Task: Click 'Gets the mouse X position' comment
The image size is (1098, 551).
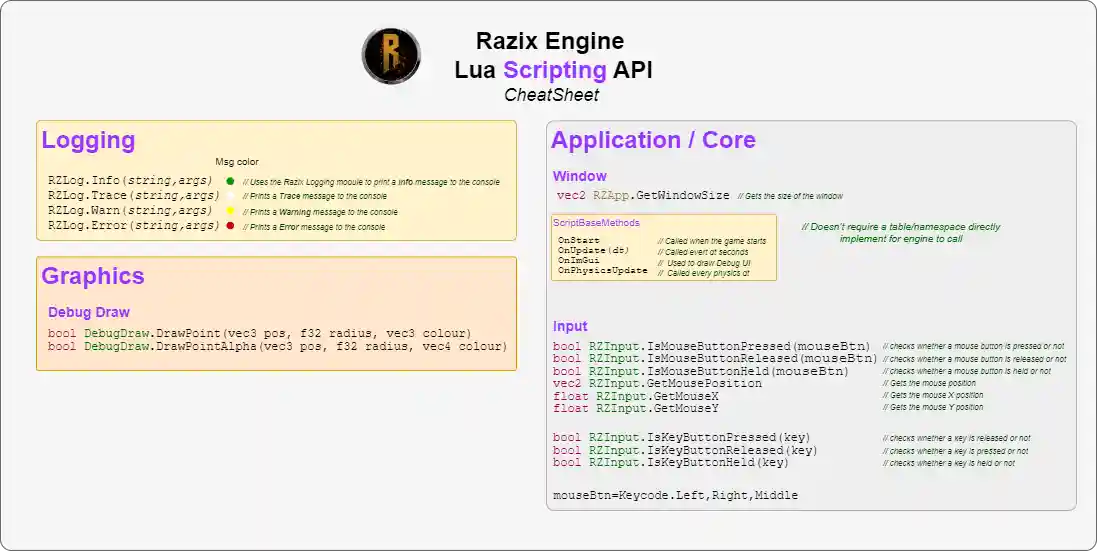Action: coord(933,396)
